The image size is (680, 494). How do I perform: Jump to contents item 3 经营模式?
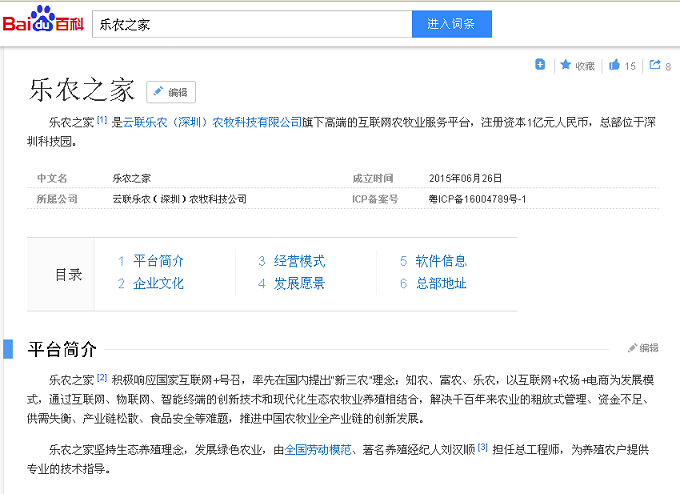[299, 261]
